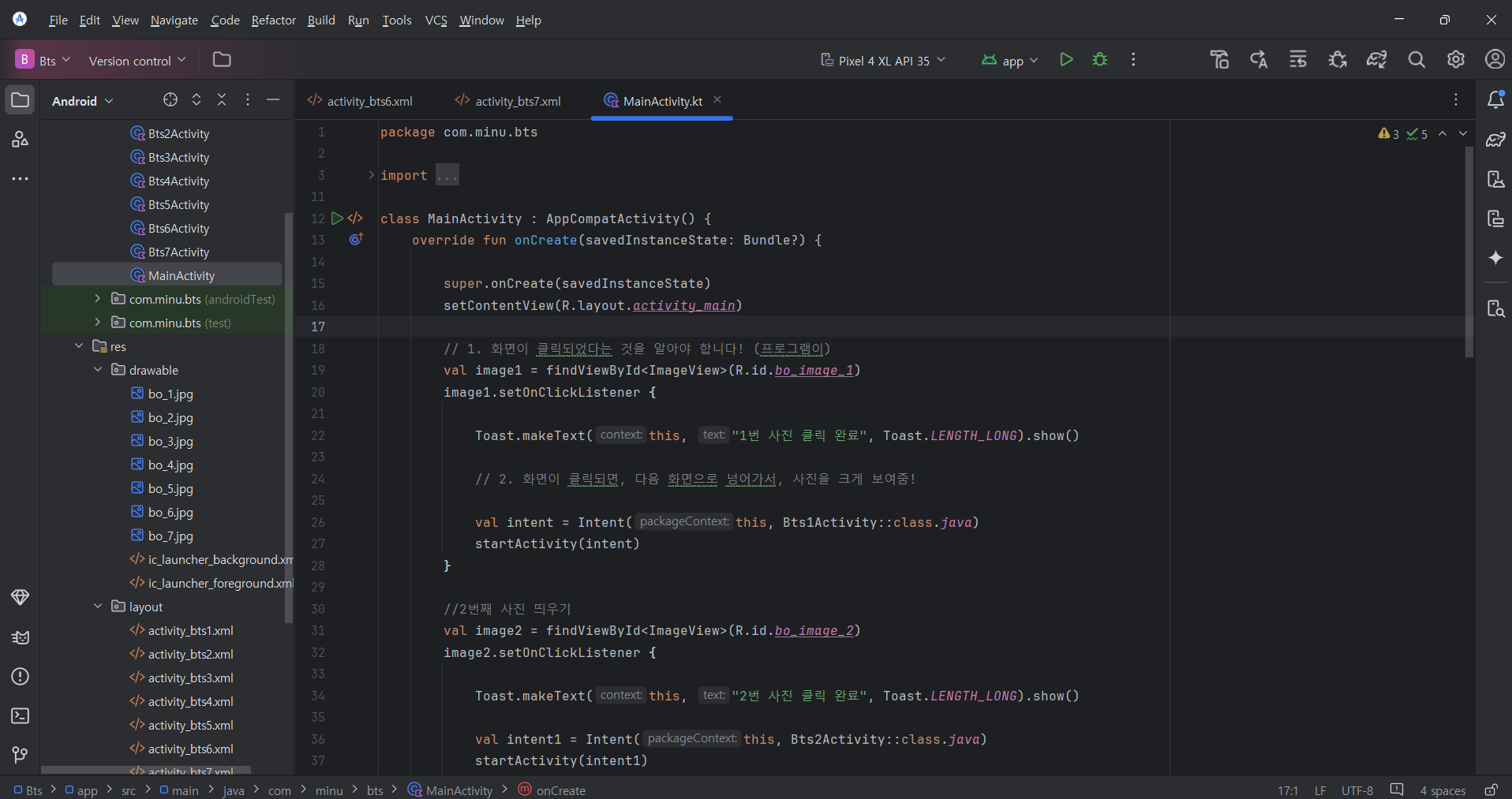Open Build Variants gem icon

(x=21, y=597)
